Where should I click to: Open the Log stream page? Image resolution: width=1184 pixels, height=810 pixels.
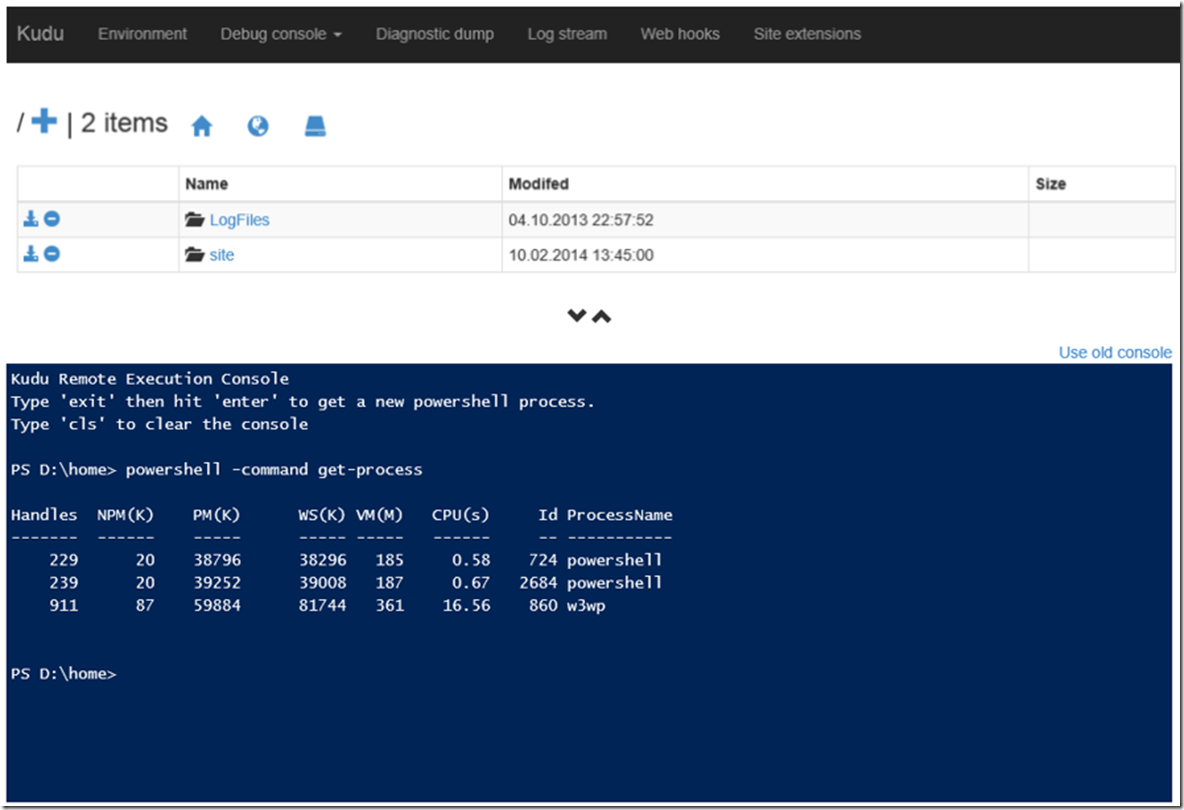(567, 34)
